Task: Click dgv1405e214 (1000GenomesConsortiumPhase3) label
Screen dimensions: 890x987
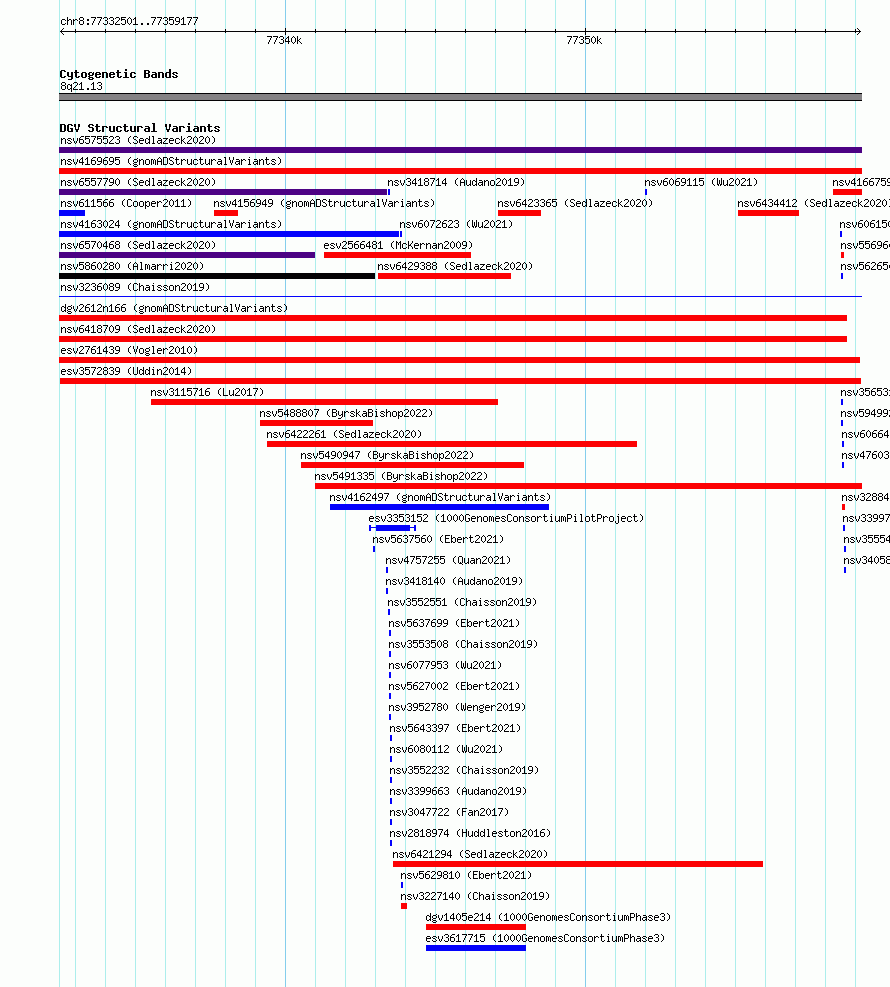Action: tap(548, 916)
